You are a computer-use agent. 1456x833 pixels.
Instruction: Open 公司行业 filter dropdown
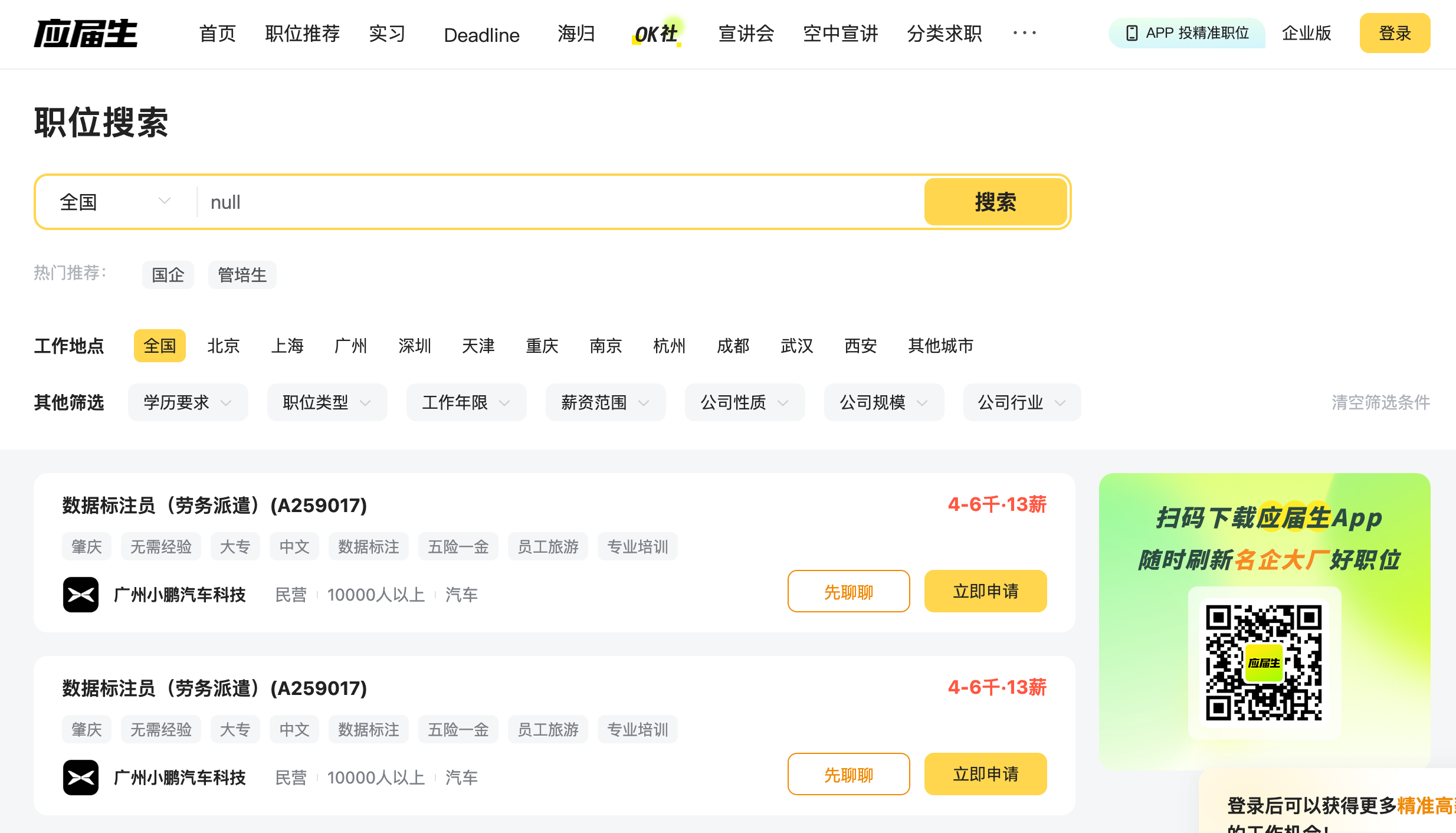tap(1022, 402)
